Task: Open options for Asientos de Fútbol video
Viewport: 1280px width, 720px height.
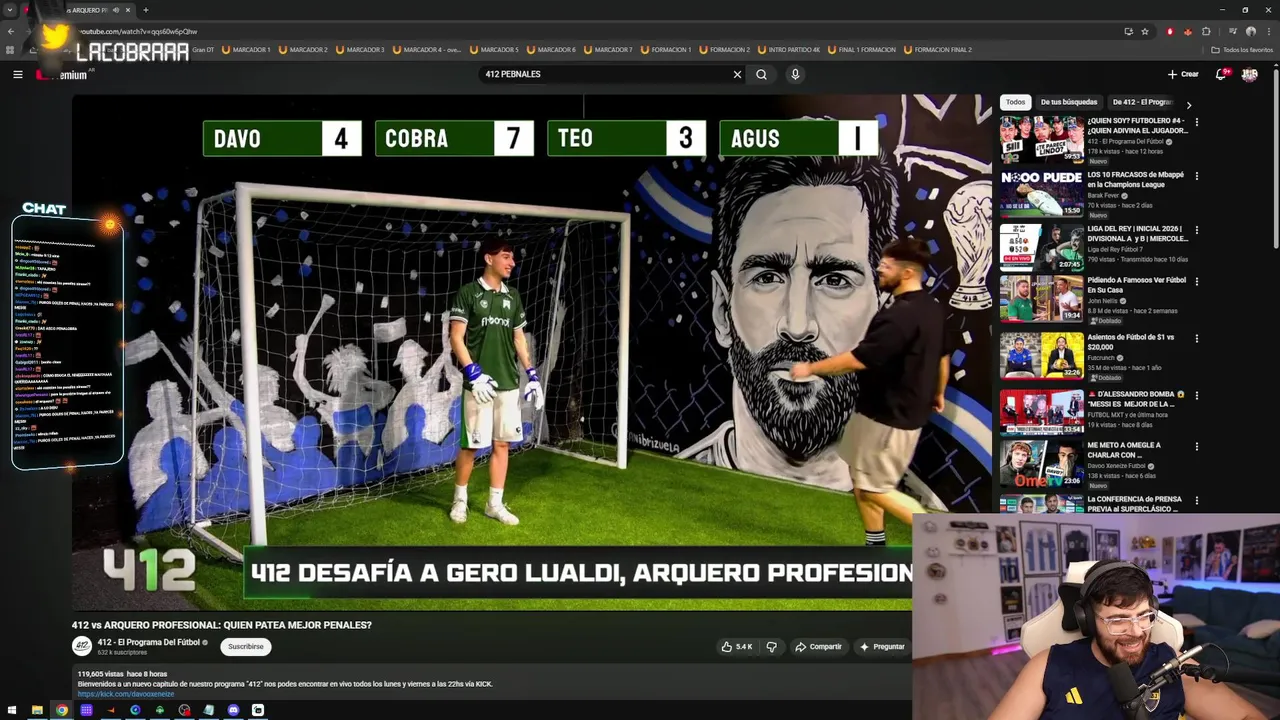Action: pos(1196,339)
